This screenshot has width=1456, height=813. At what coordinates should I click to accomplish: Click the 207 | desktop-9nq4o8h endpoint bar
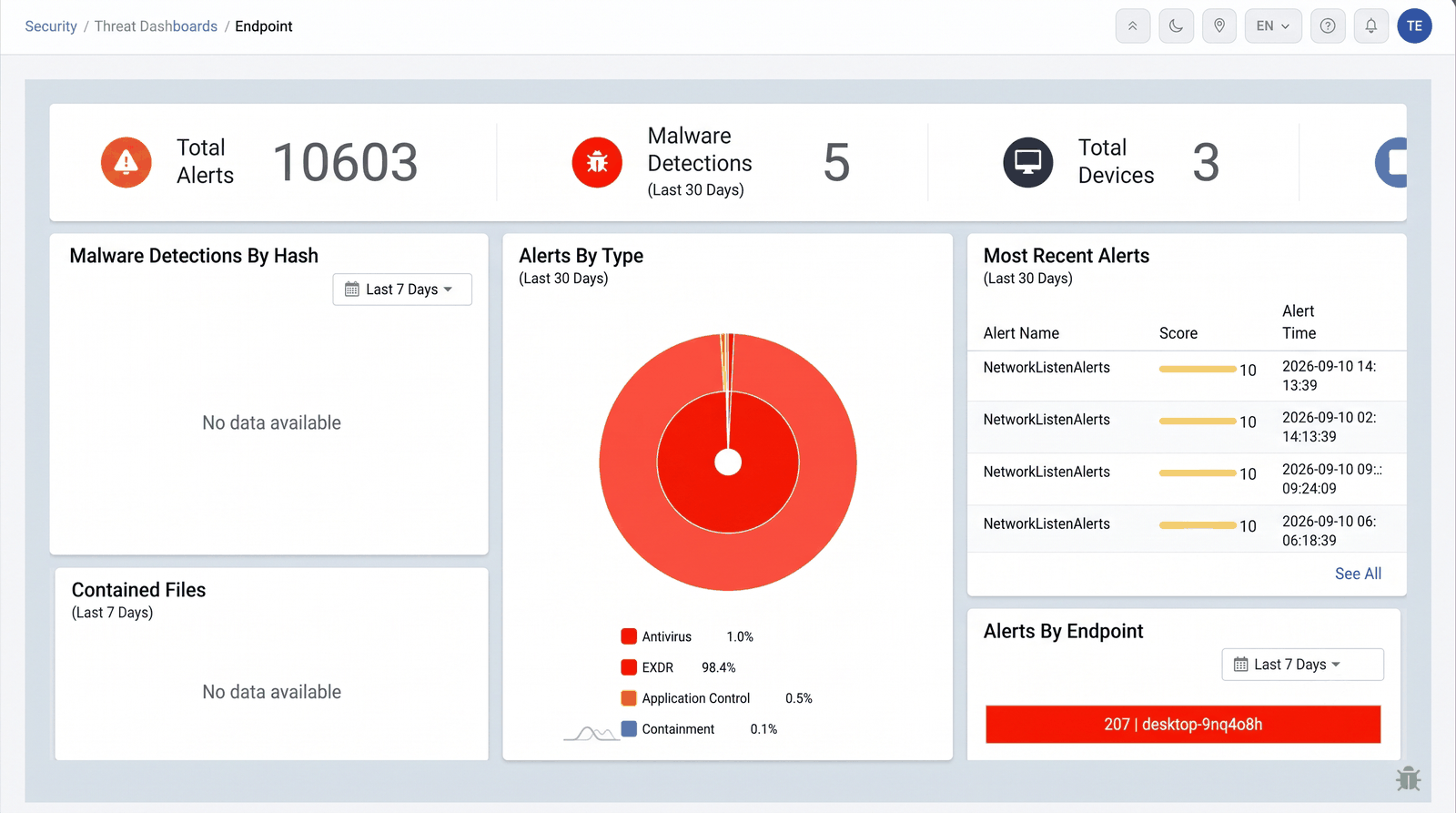point(1183,725)
